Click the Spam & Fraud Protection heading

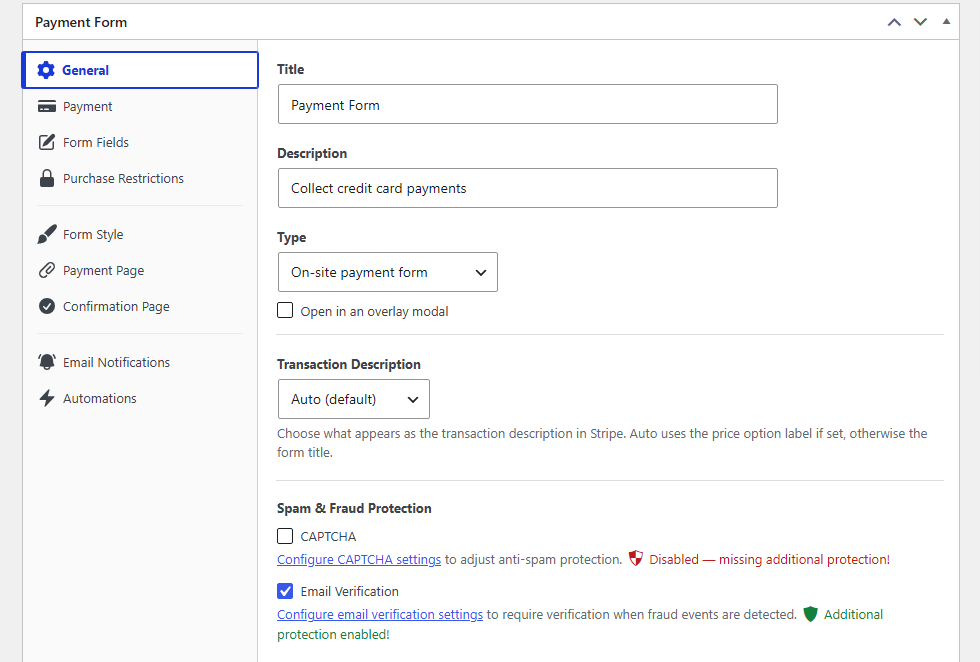coord(354,508)
